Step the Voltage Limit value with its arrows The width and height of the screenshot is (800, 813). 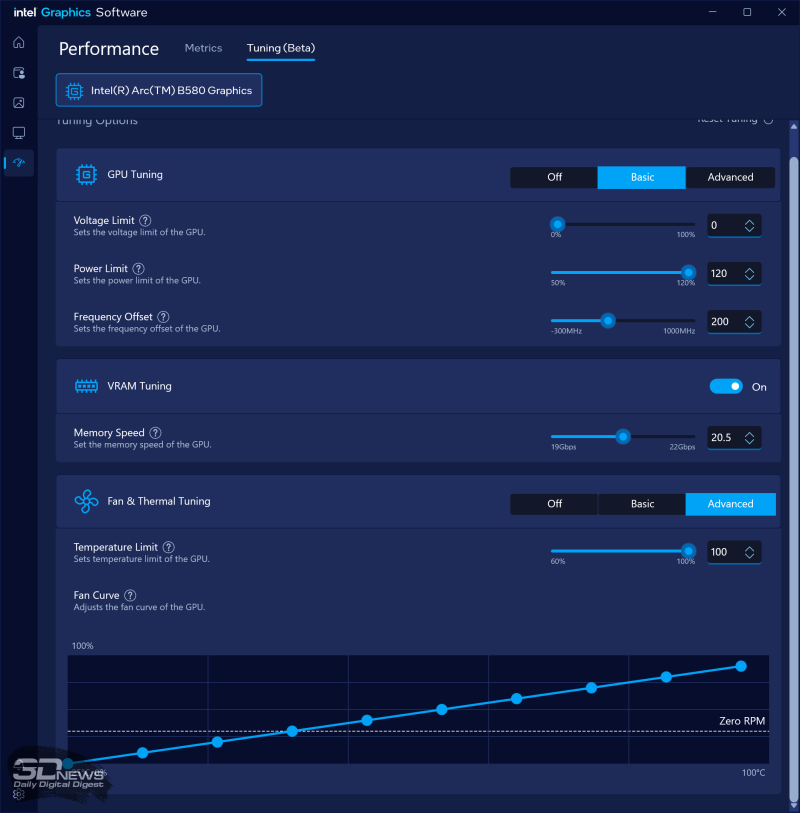[x=749, y=226]
